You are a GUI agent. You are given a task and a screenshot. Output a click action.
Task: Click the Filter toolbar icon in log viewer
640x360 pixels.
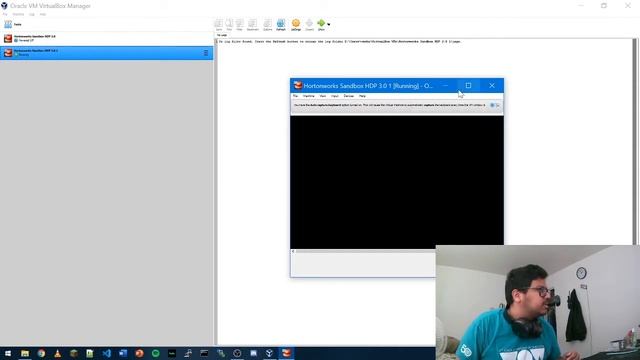click(240, 24)
